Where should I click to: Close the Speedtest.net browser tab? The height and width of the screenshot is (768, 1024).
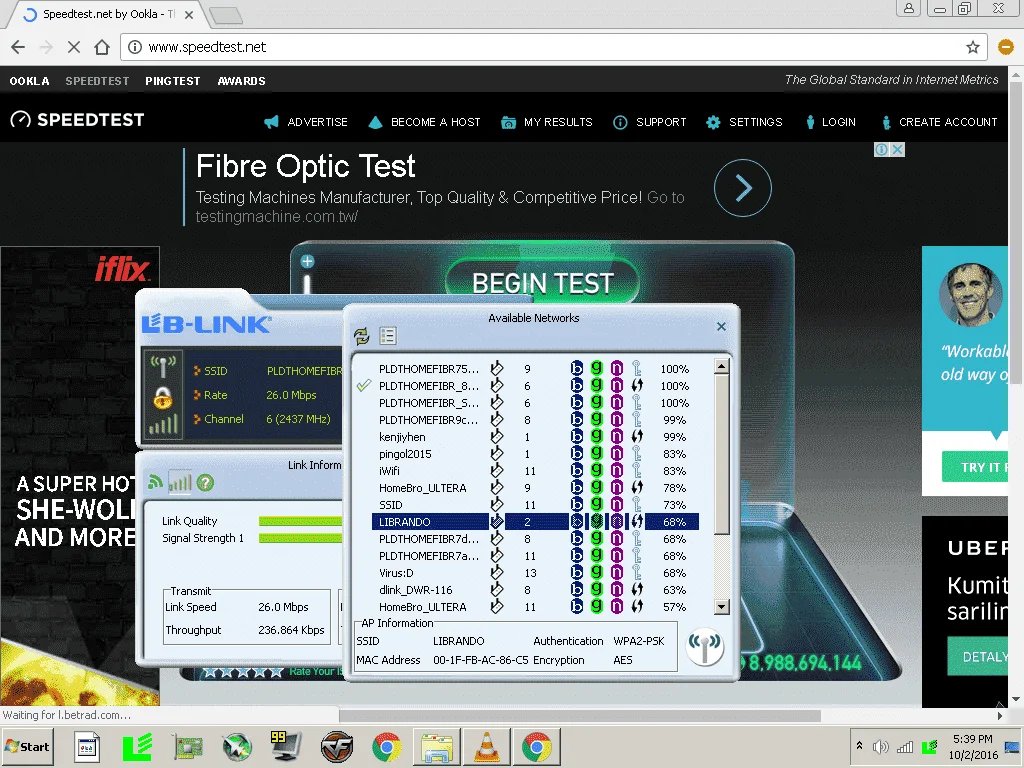(x=189, y=14)
